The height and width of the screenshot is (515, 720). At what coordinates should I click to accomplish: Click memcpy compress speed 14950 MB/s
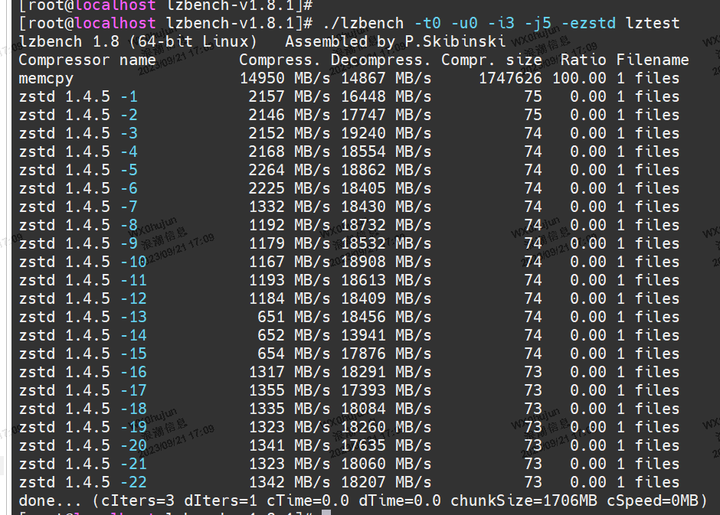285,78
